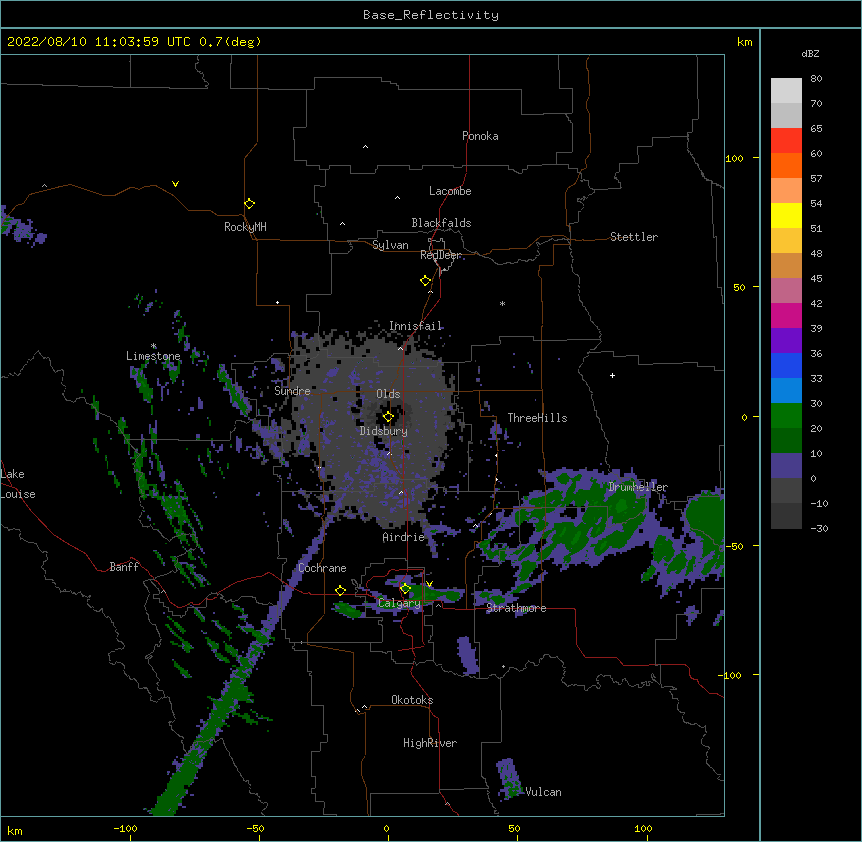Image resolution: width=862 pixels, height=842 pixels.
Task: Click the horizontal axis -100 tick label
Action: 125,828
